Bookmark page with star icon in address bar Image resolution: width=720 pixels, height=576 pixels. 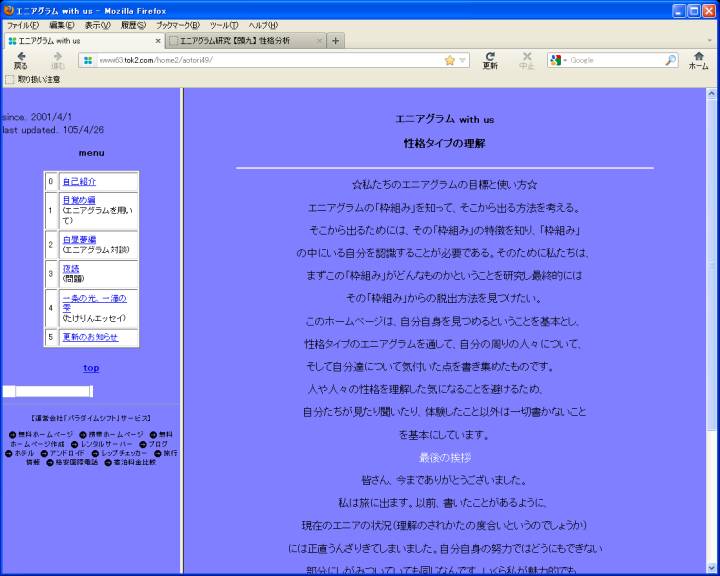[450, 60]
